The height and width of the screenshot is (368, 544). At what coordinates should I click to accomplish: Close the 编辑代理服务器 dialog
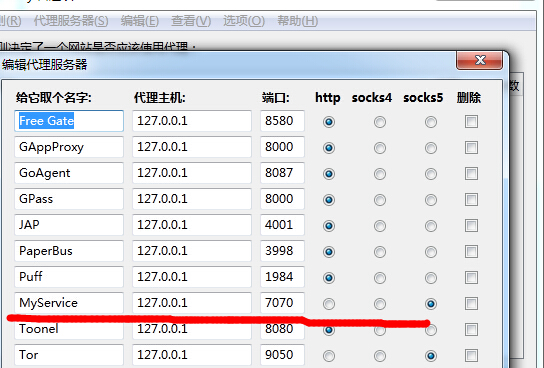479,60
